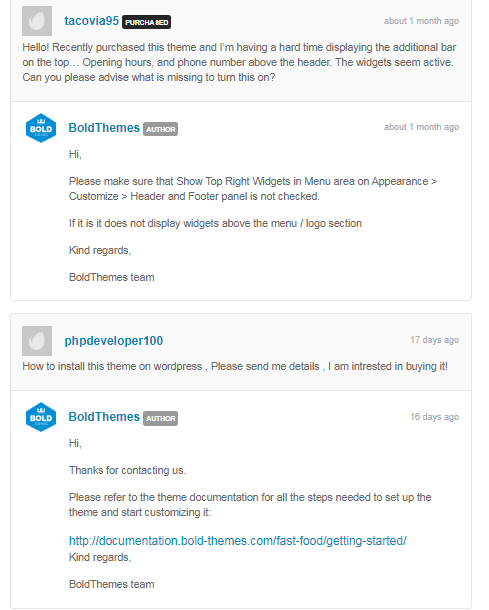Click the AUTHOR badge in the first reply

[161, 129]
